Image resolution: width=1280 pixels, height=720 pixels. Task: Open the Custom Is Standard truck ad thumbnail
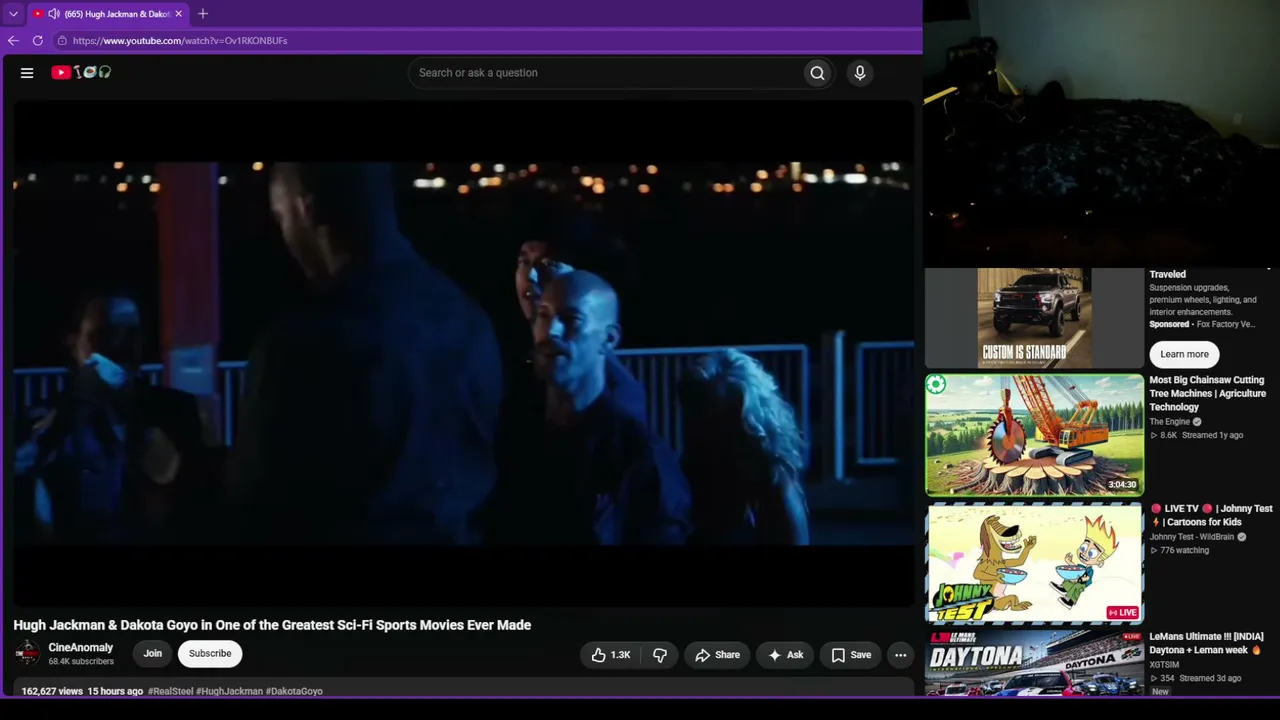click(1034, 318)
